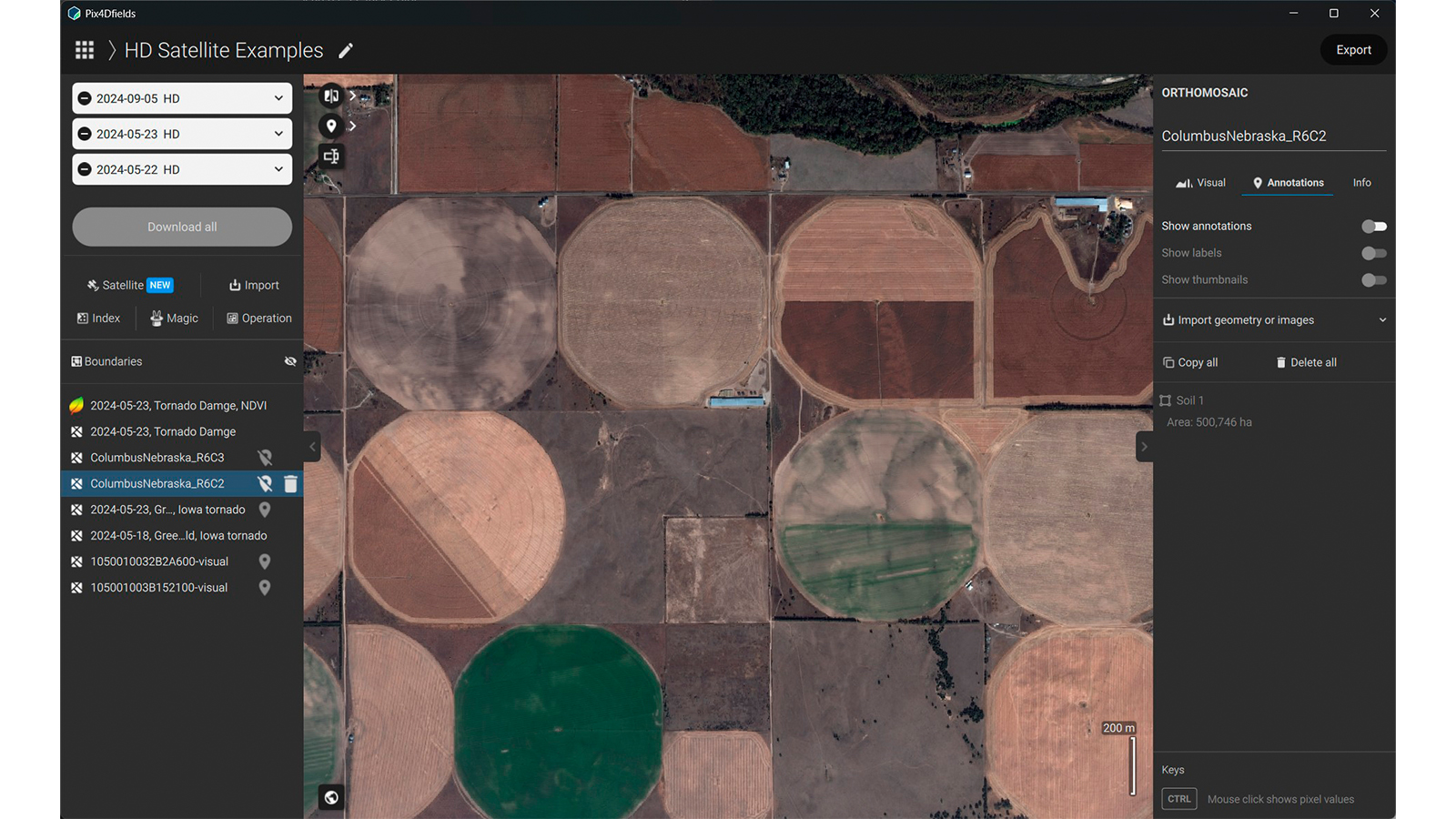
Task: Toggle annotations pin for 105001003B152100-visual
Action: click(x=265, y=588)
